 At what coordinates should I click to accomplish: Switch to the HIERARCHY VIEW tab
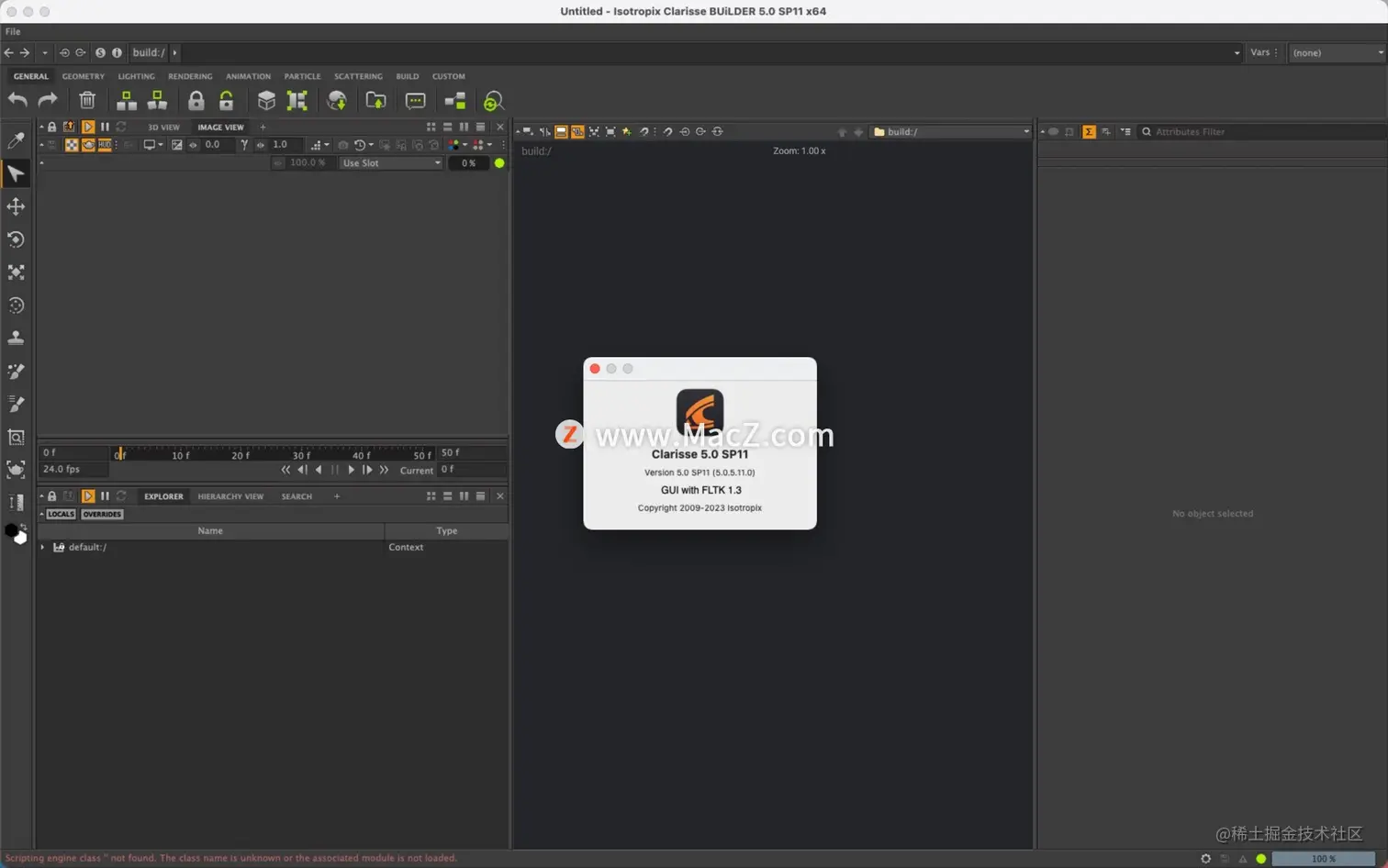tap(230, 496)
